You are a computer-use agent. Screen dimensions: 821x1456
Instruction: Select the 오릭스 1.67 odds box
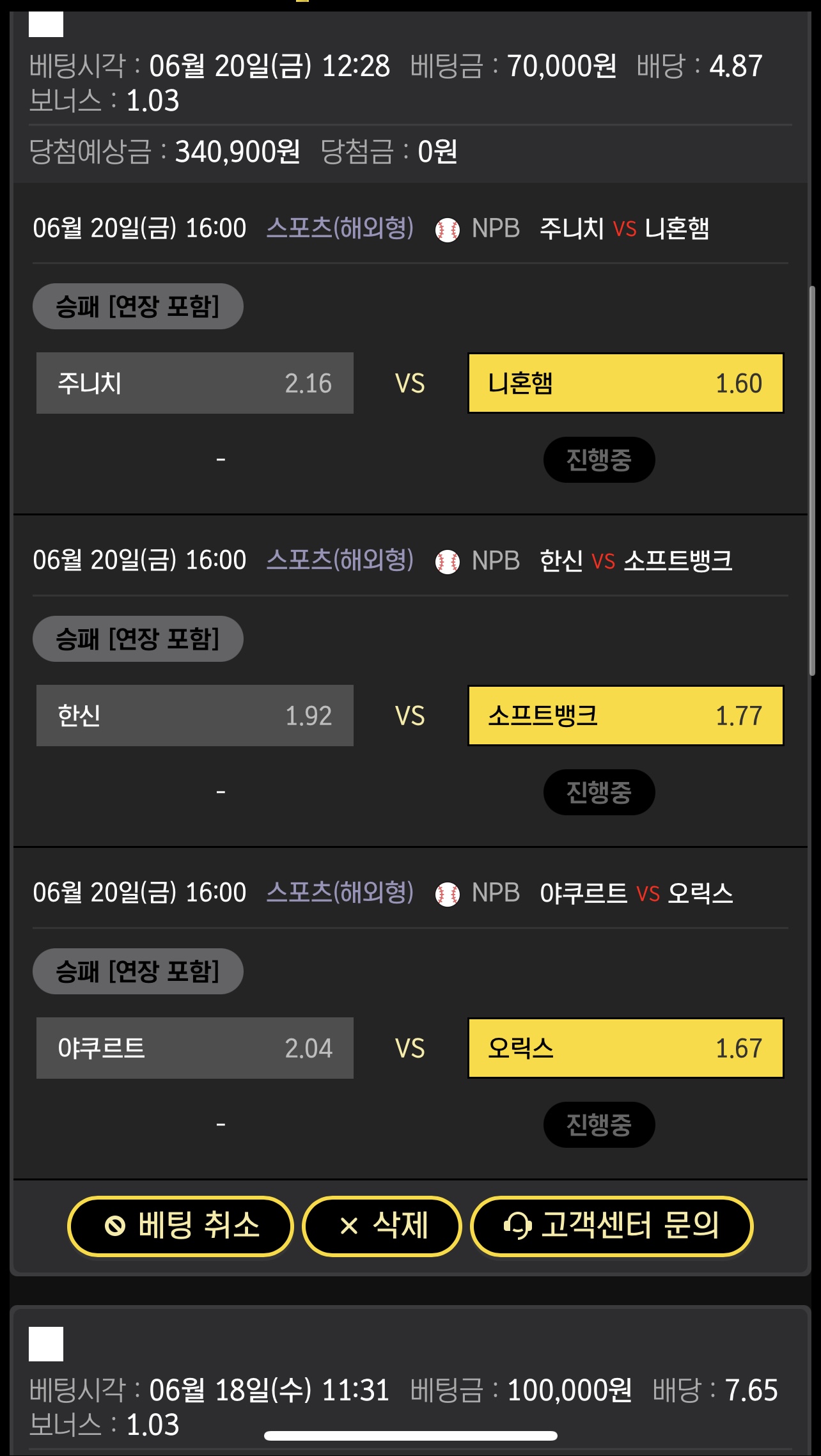(x=626, y=1048)
